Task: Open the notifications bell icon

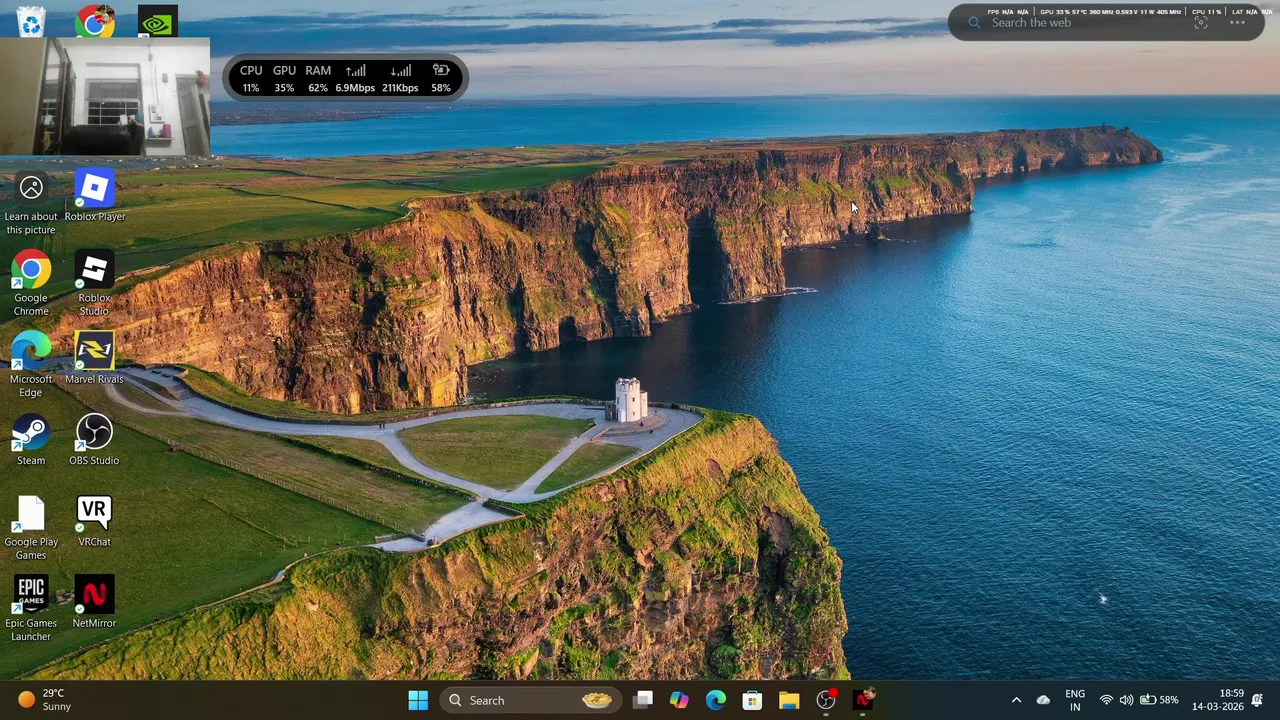Action: point(1257,700)
